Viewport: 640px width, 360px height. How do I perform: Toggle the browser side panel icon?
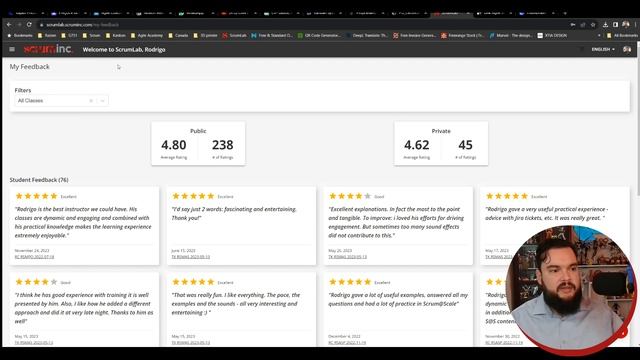coord(616,25)
